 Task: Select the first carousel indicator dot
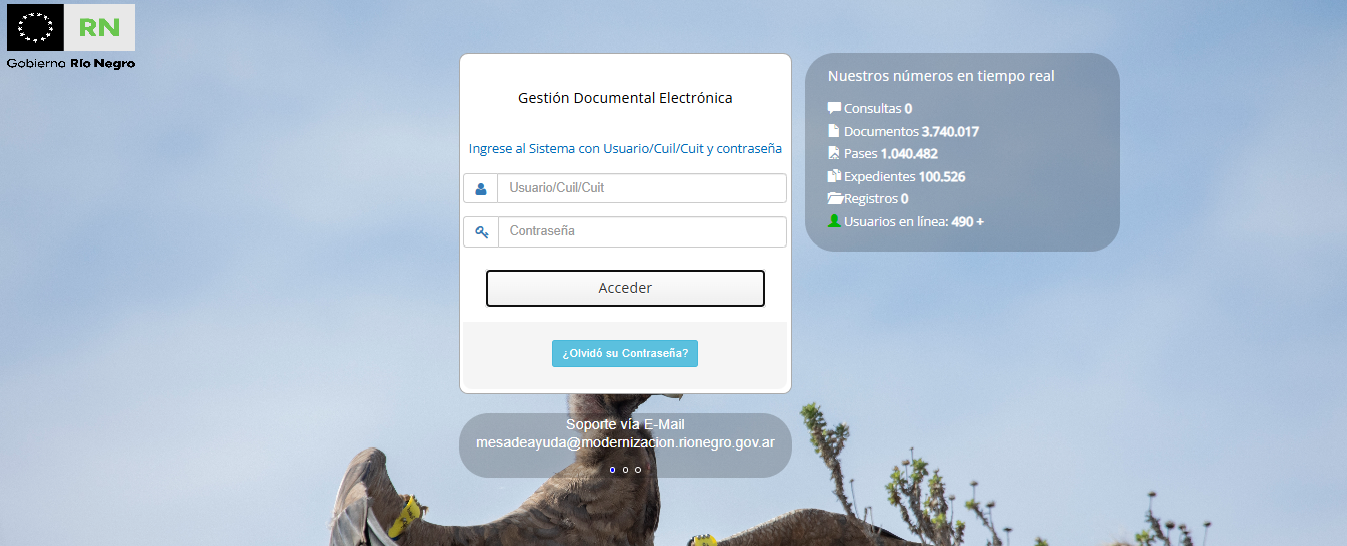612,469
